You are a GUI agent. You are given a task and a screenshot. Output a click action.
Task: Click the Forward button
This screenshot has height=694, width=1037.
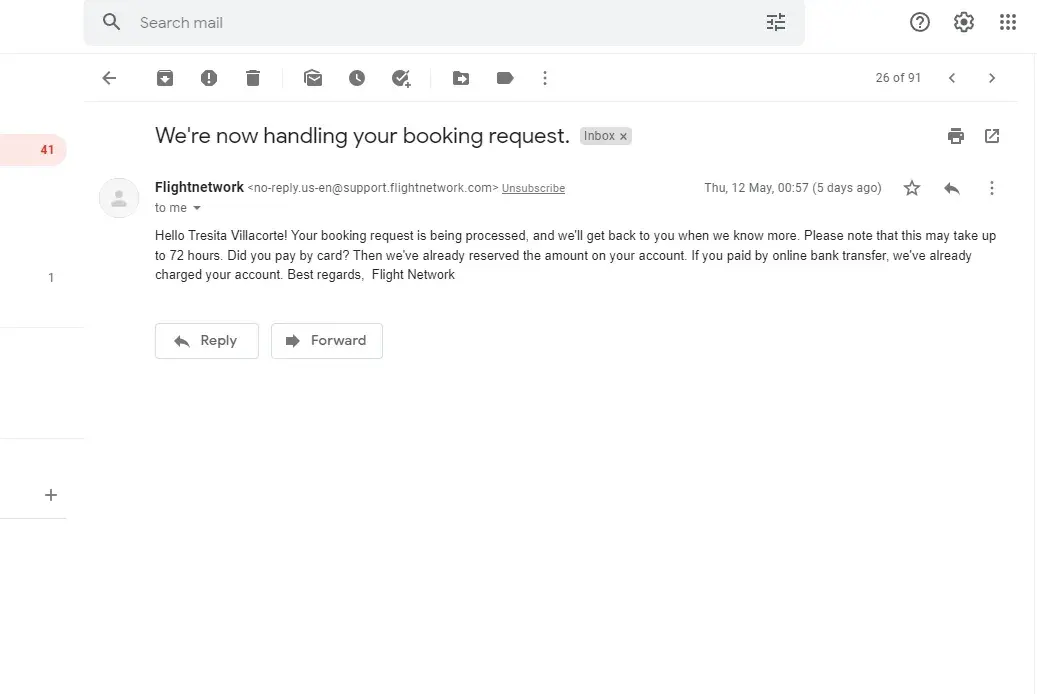point(327,341)
